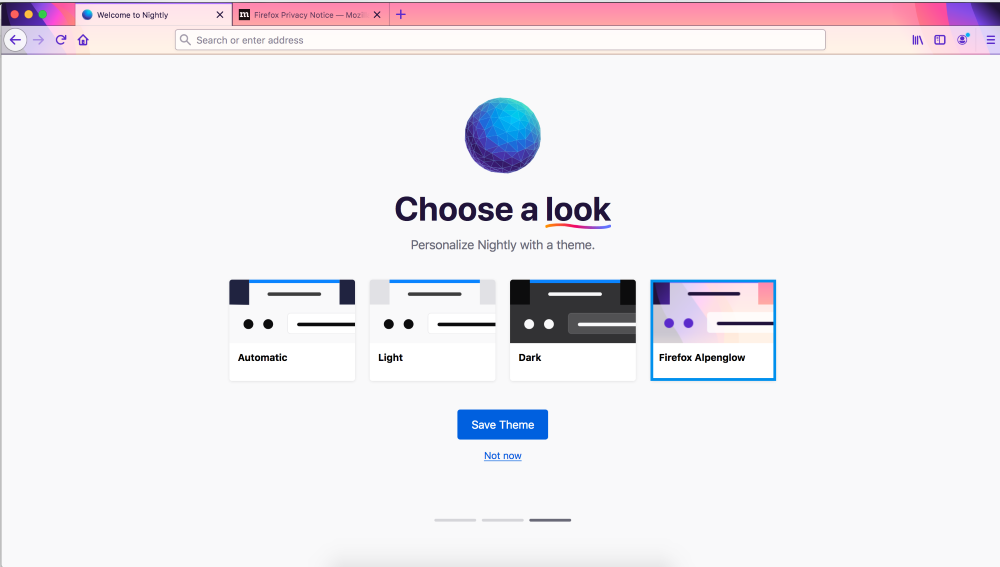Close the Firefox Privacy Notice tab
Viewport: 1000px width, 567px height.
point(377,15)
